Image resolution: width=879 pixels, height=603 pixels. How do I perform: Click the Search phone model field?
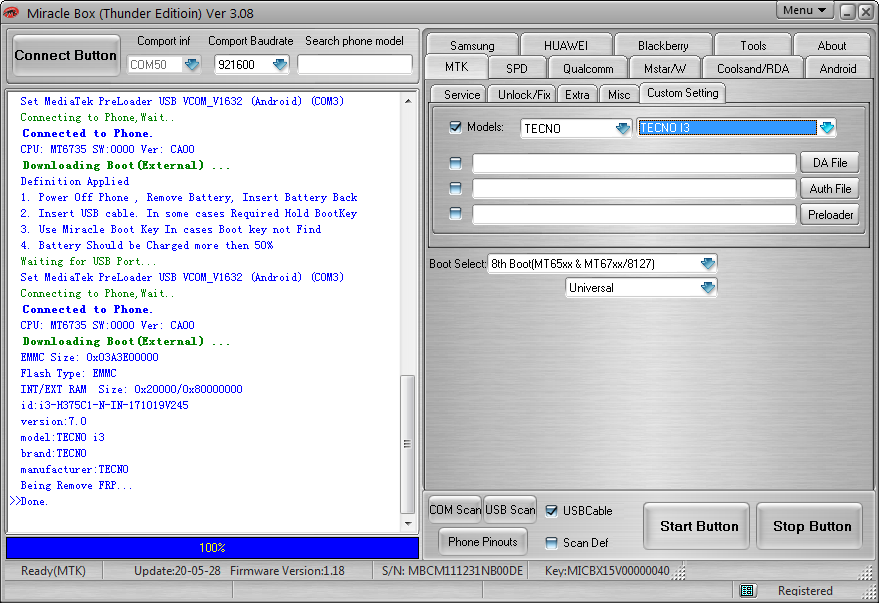(x=355, y=64)
